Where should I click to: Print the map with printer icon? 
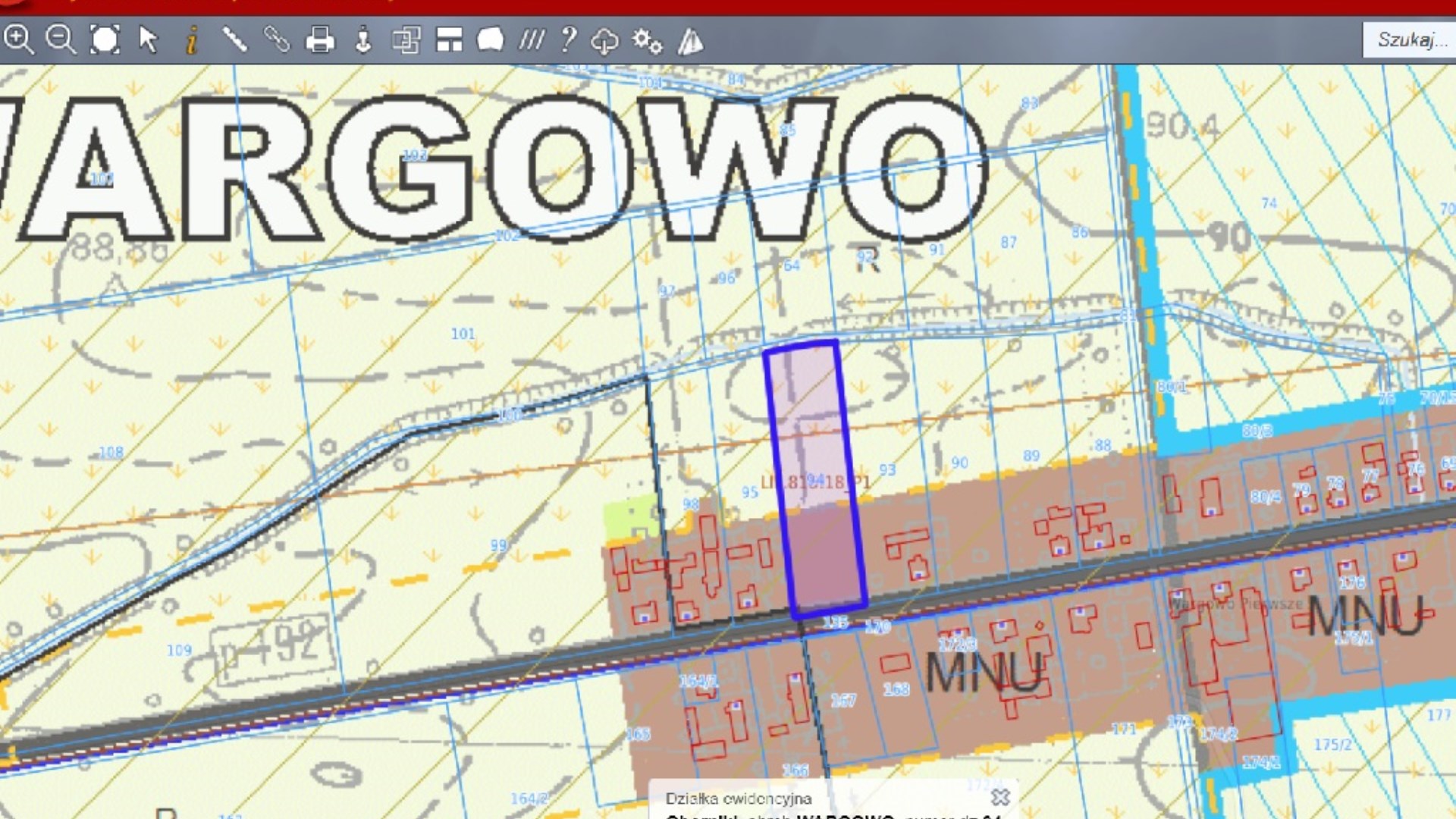319,39
